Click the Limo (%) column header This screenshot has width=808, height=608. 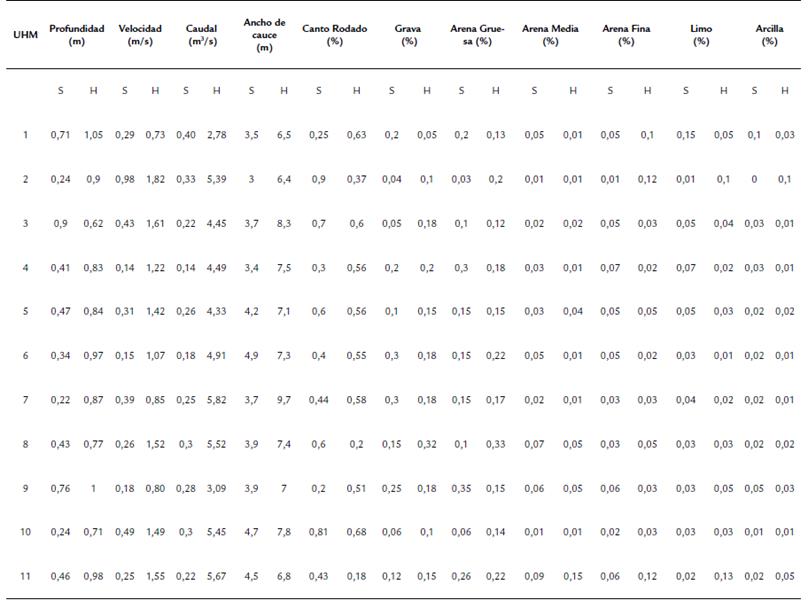coord(701,35)
